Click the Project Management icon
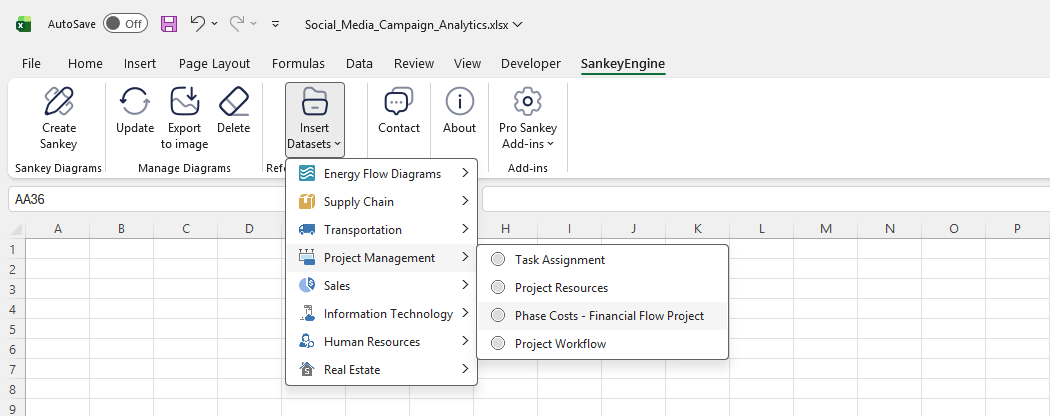1050x416 pixels. pyautogui.click(x=307, y=258)
